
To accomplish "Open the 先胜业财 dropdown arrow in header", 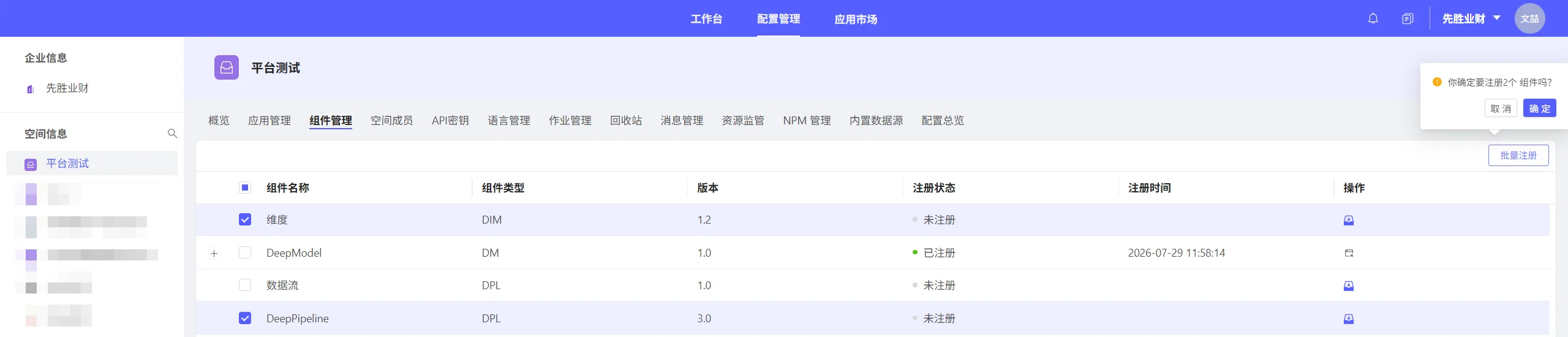I will point(1496,18).
